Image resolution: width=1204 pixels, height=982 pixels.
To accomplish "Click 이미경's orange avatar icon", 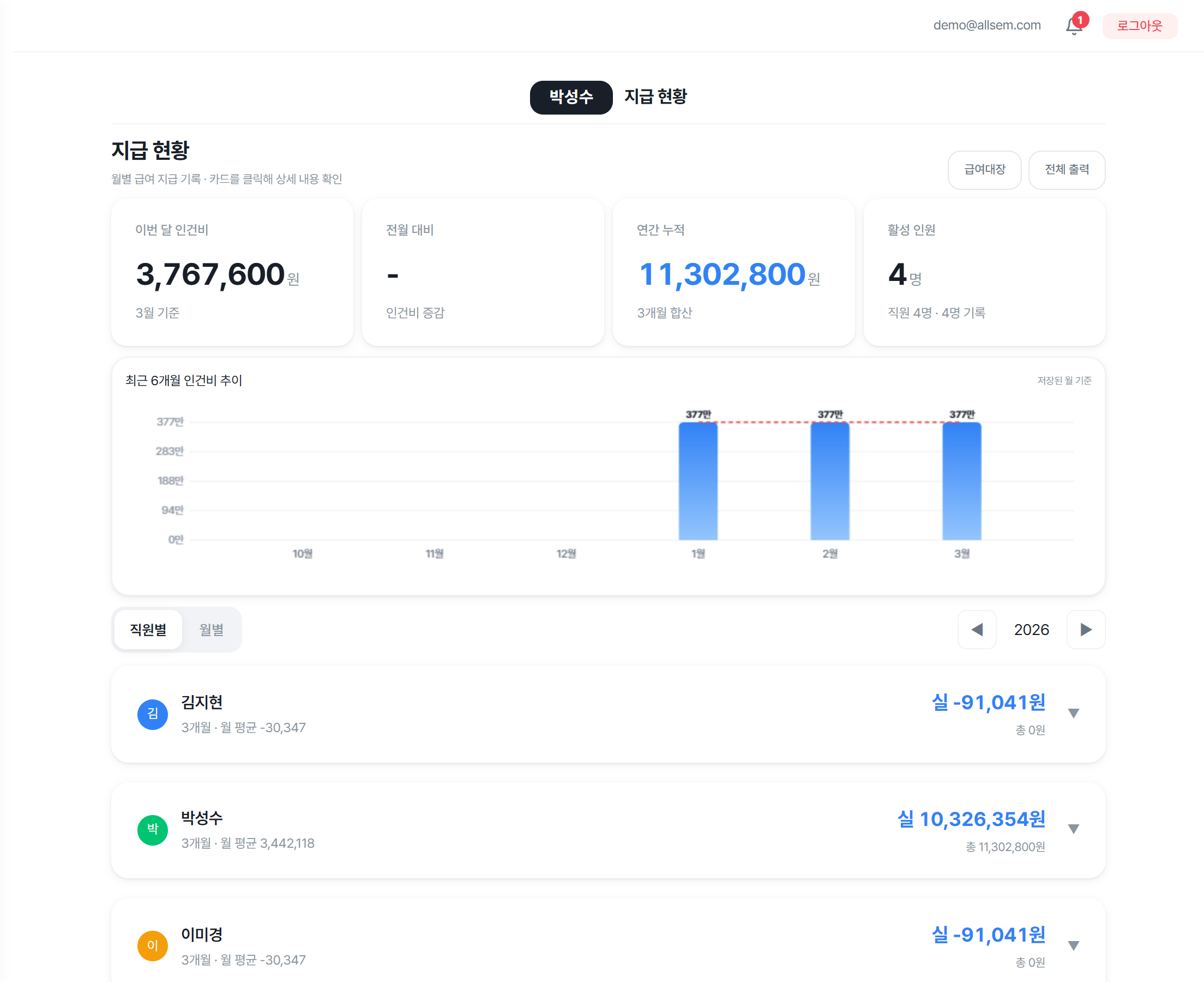I will pyautogui.click(x=153, y=945).
